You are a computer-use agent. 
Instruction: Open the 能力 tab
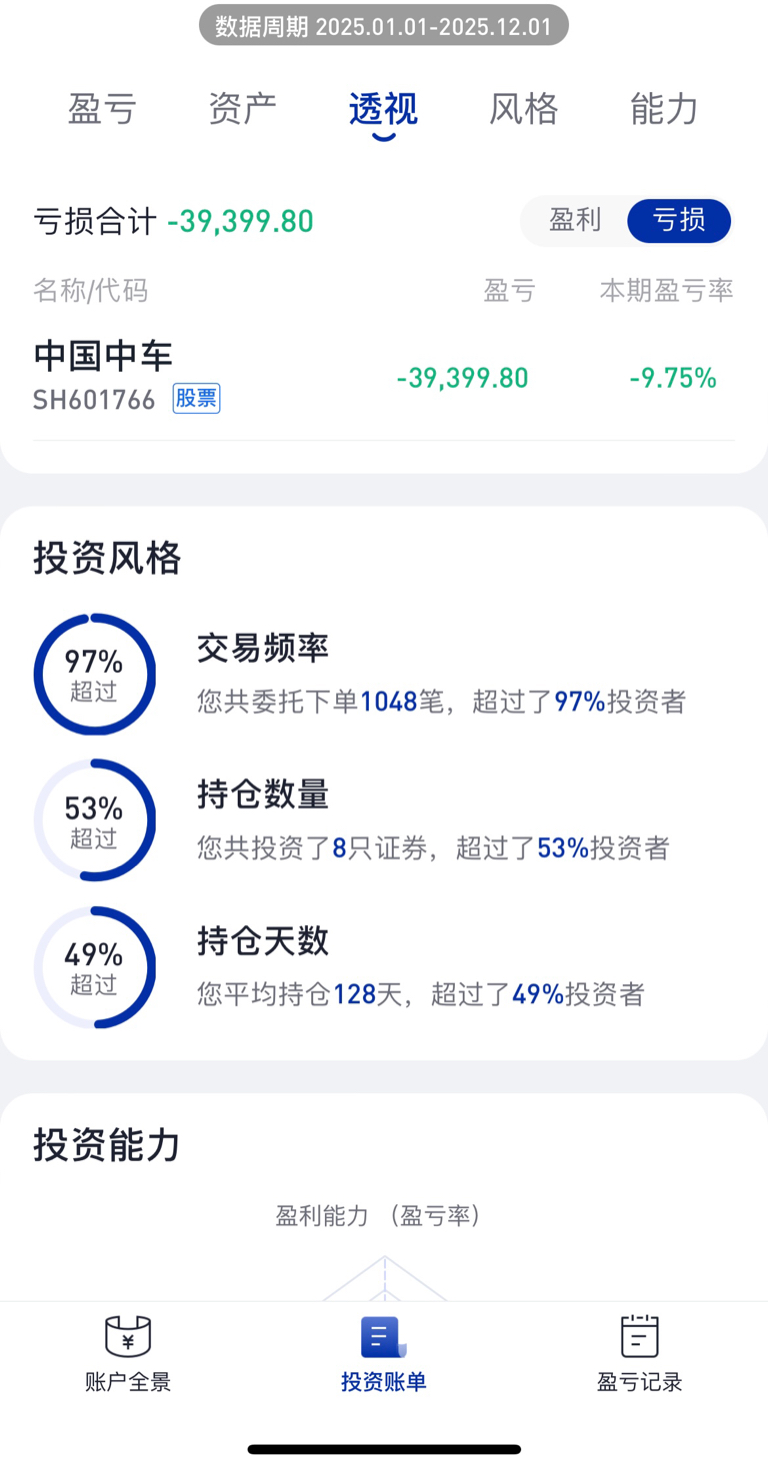point(665,108)
